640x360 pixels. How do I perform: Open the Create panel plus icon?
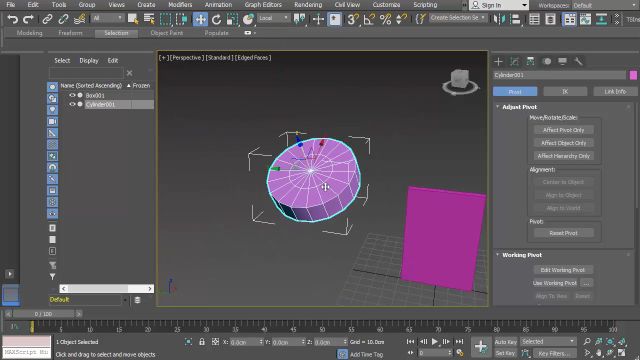498,62
